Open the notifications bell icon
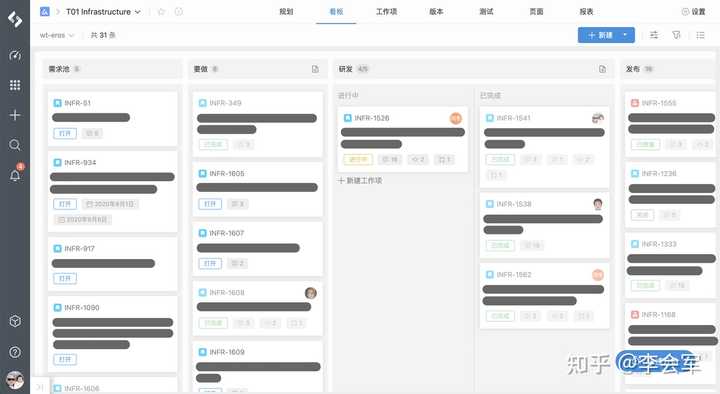The width and height of the screenshot is (720, 394). coord(15,175)
